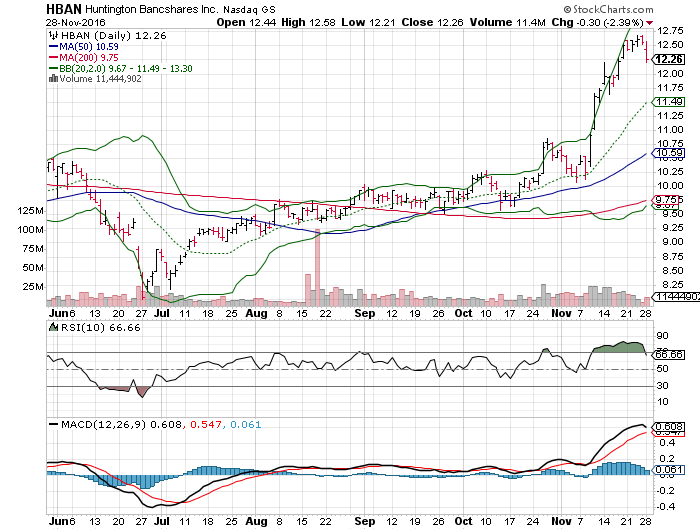The height and width of the screenshot is (530, 700).
Task: Click the 90 level on RSI scale
Action: click(x=662, y=336)
